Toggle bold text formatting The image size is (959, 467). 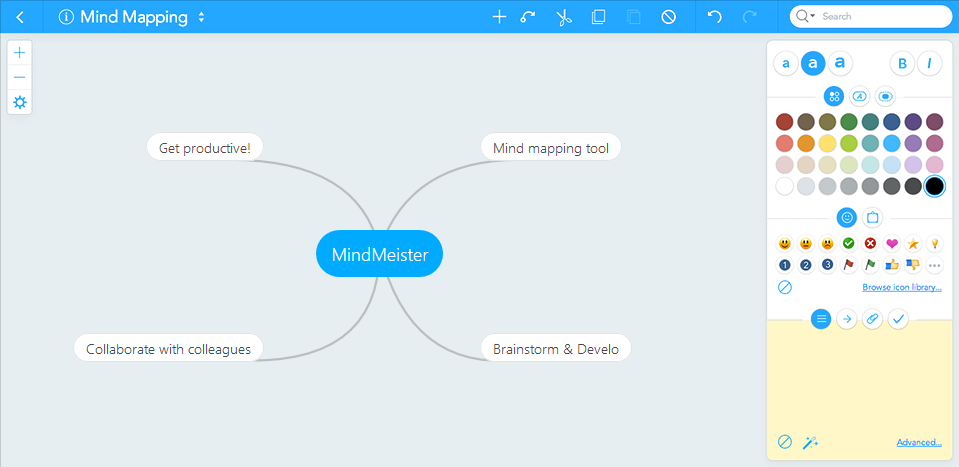click(x=902, y=63)
